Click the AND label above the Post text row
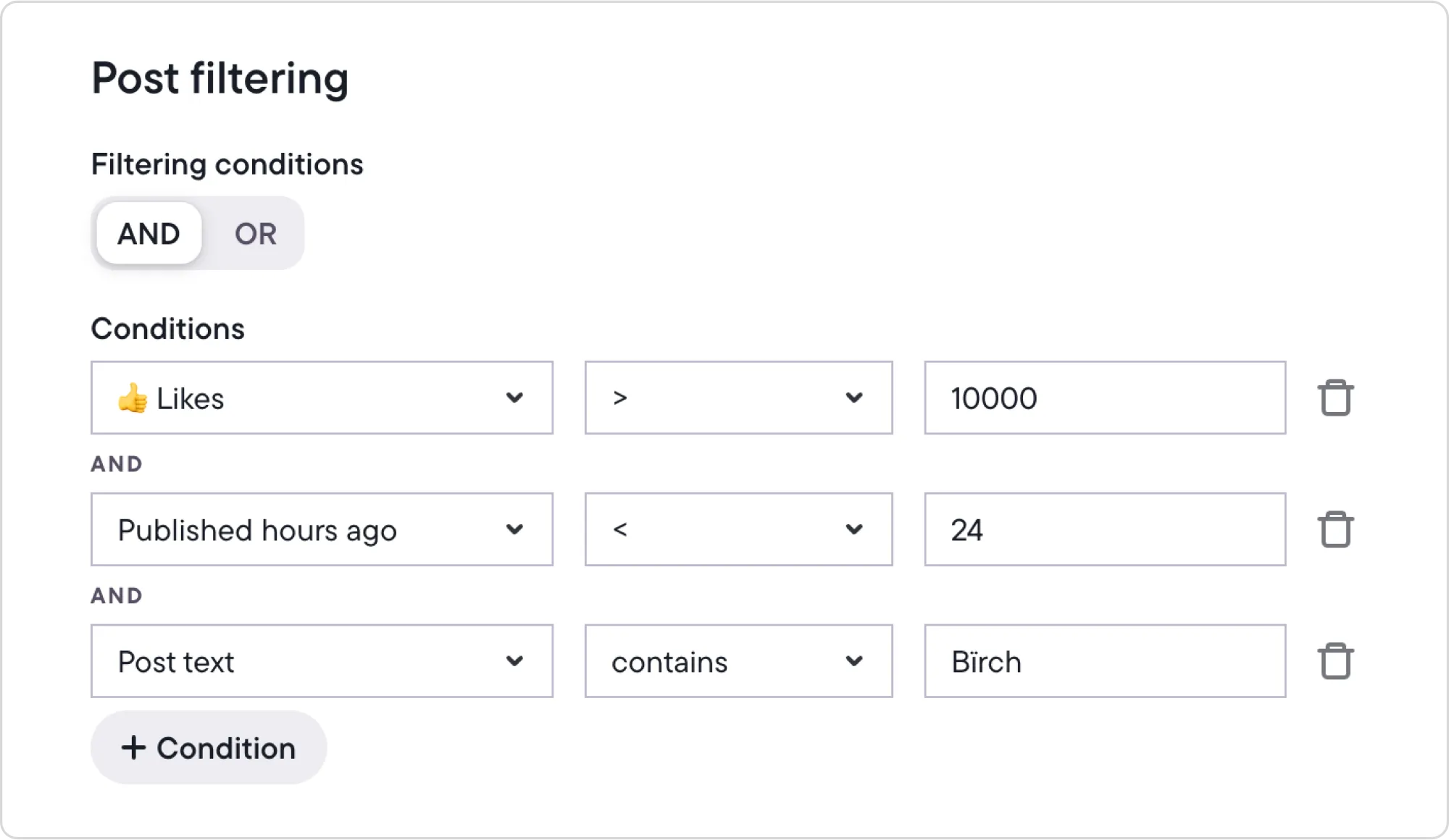The width and height of the screenshot is (1449, 840). click(x=116, y=595)
